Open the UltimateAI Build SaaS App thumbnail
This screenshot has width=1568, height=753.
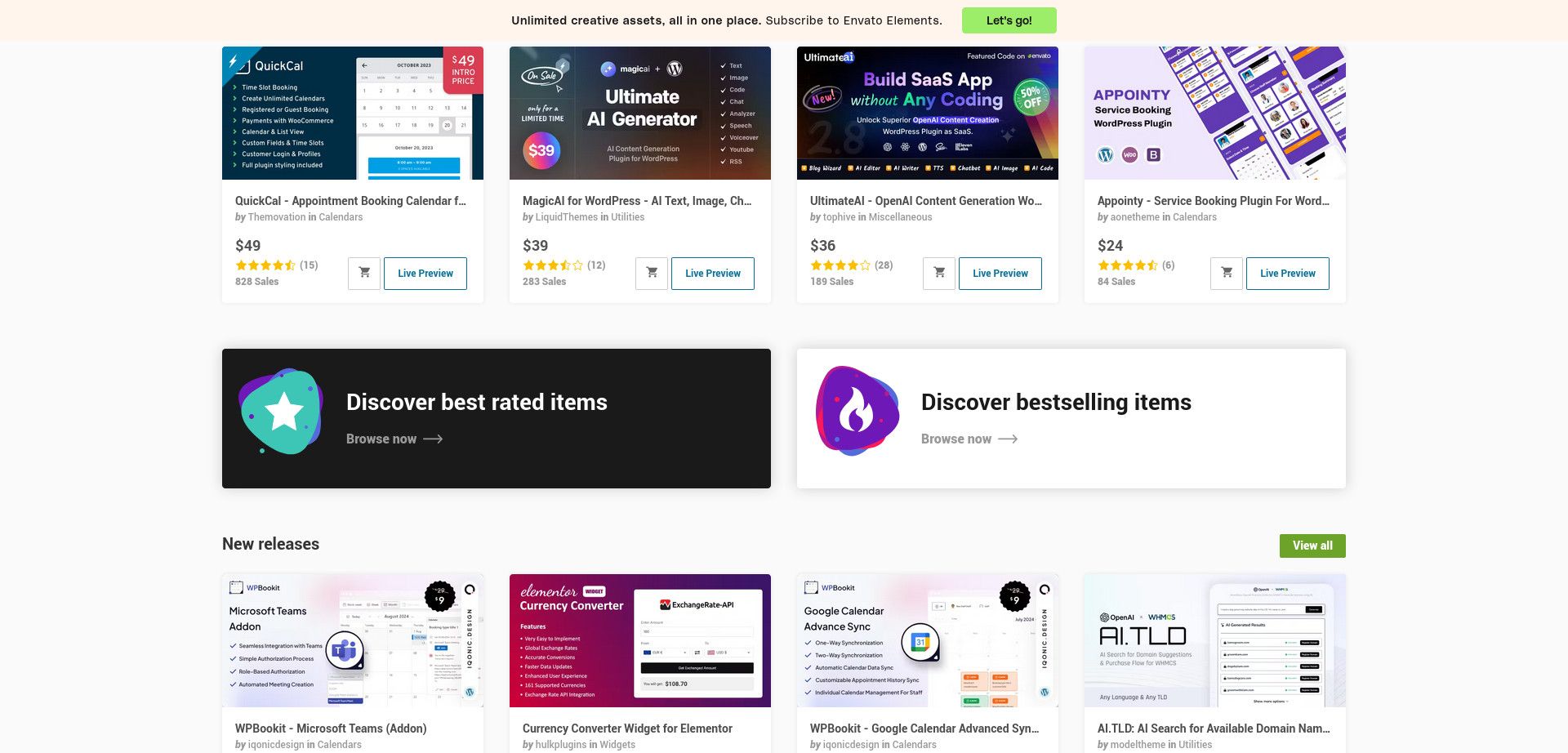tap(928, 113)
